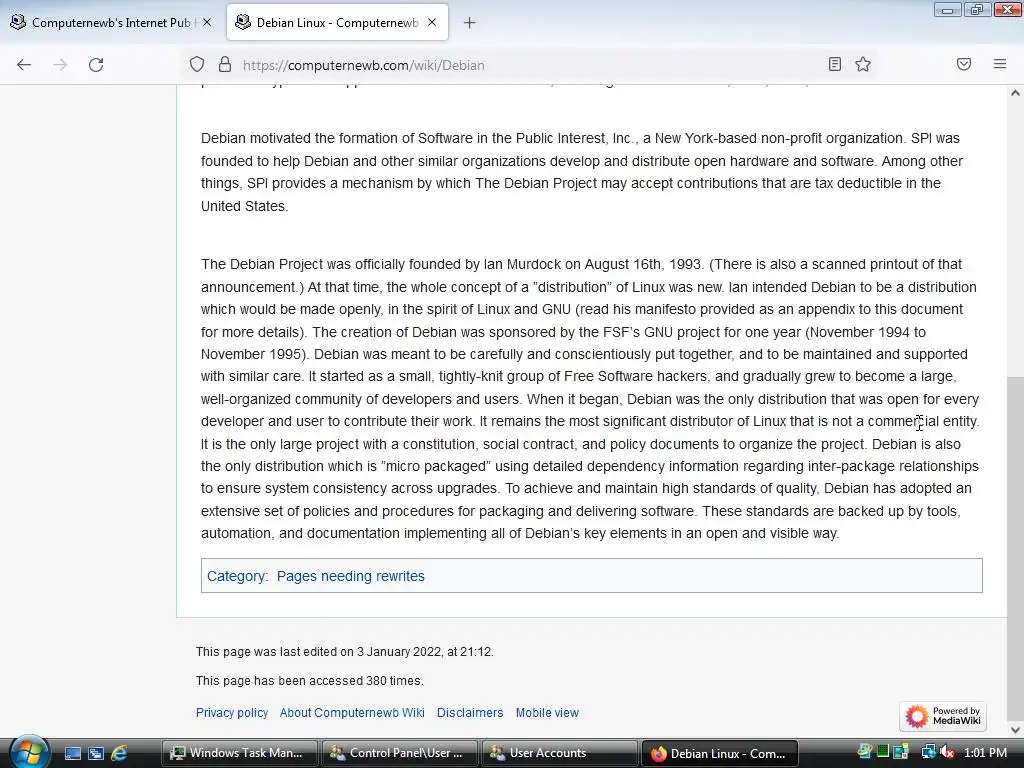Image resolution: width=1024 pixels, height=768 pixels.
Task: Open the Disclaimers link
Action: coord(470,712)
